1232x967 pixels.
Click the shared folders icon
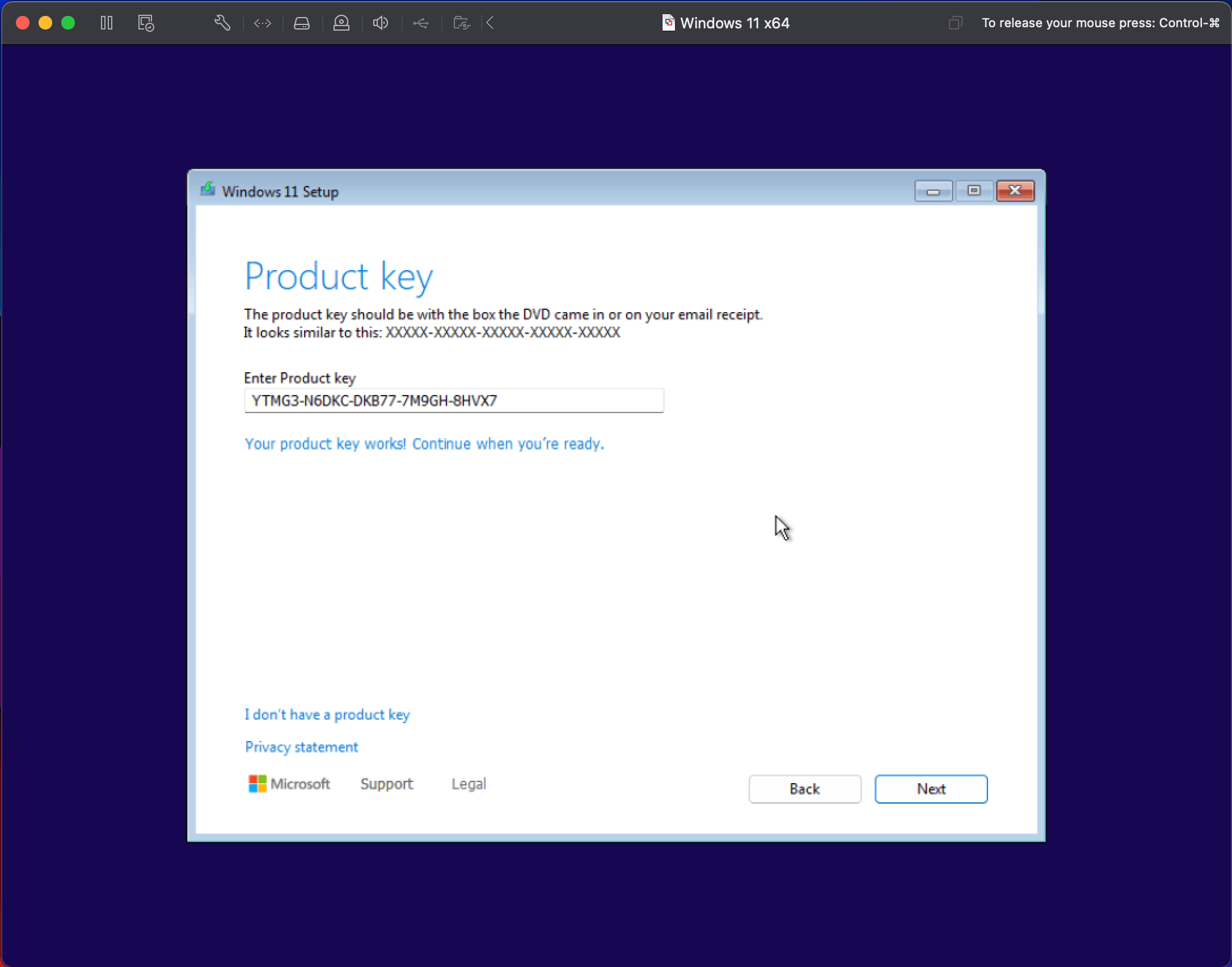point(462,23)
